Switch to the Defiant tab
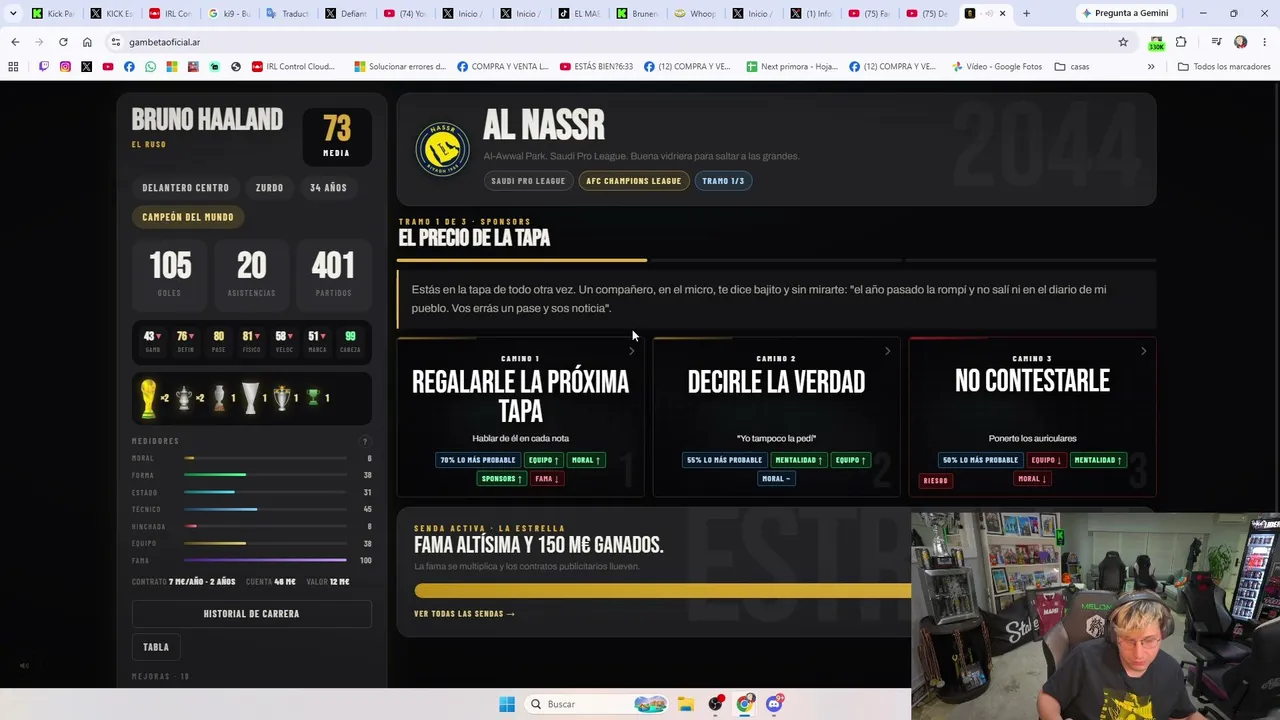This screenshot has width=1280, height=720. coord(346,13)
